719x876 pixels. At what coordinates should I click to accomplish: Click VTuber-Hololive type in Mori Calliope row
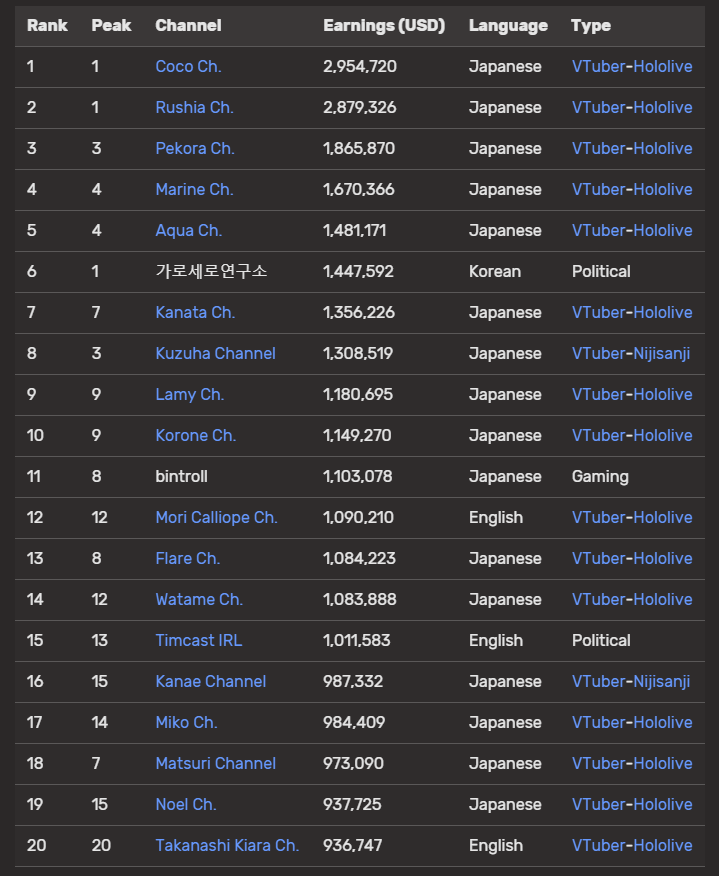tap(632, 517)
